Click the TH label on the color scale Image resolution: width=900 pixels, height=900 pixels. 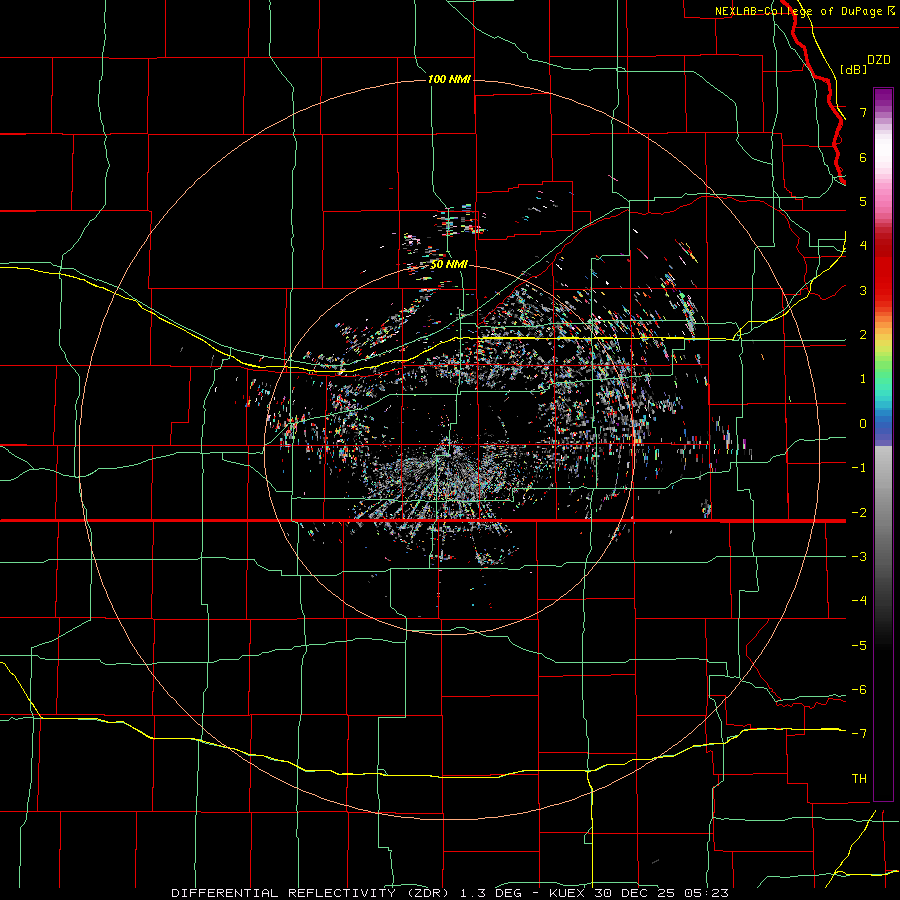tap(859, 778)
